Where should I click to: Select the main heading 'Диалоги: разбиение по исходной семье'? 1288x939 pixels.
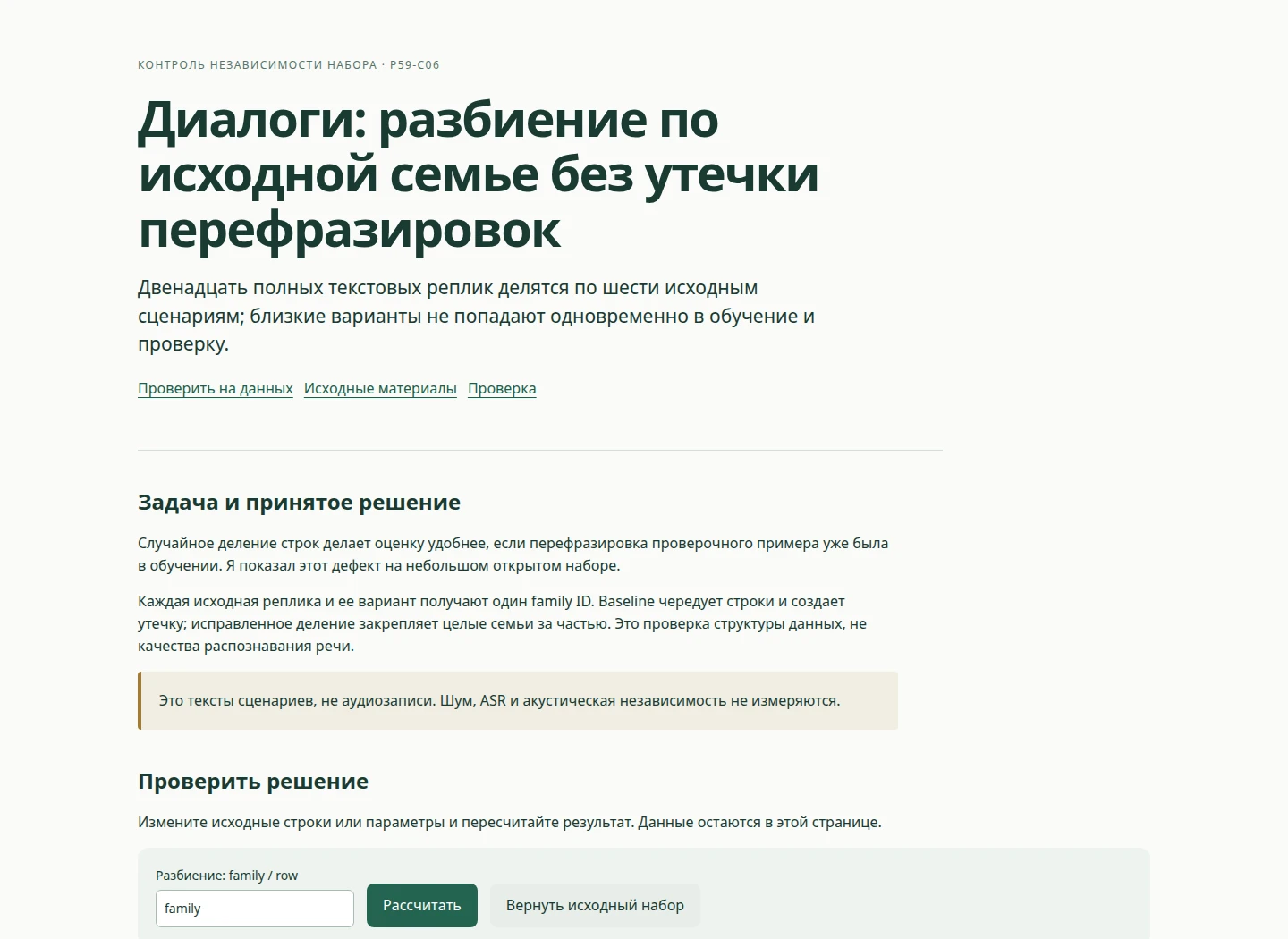(x=479, y=174)
